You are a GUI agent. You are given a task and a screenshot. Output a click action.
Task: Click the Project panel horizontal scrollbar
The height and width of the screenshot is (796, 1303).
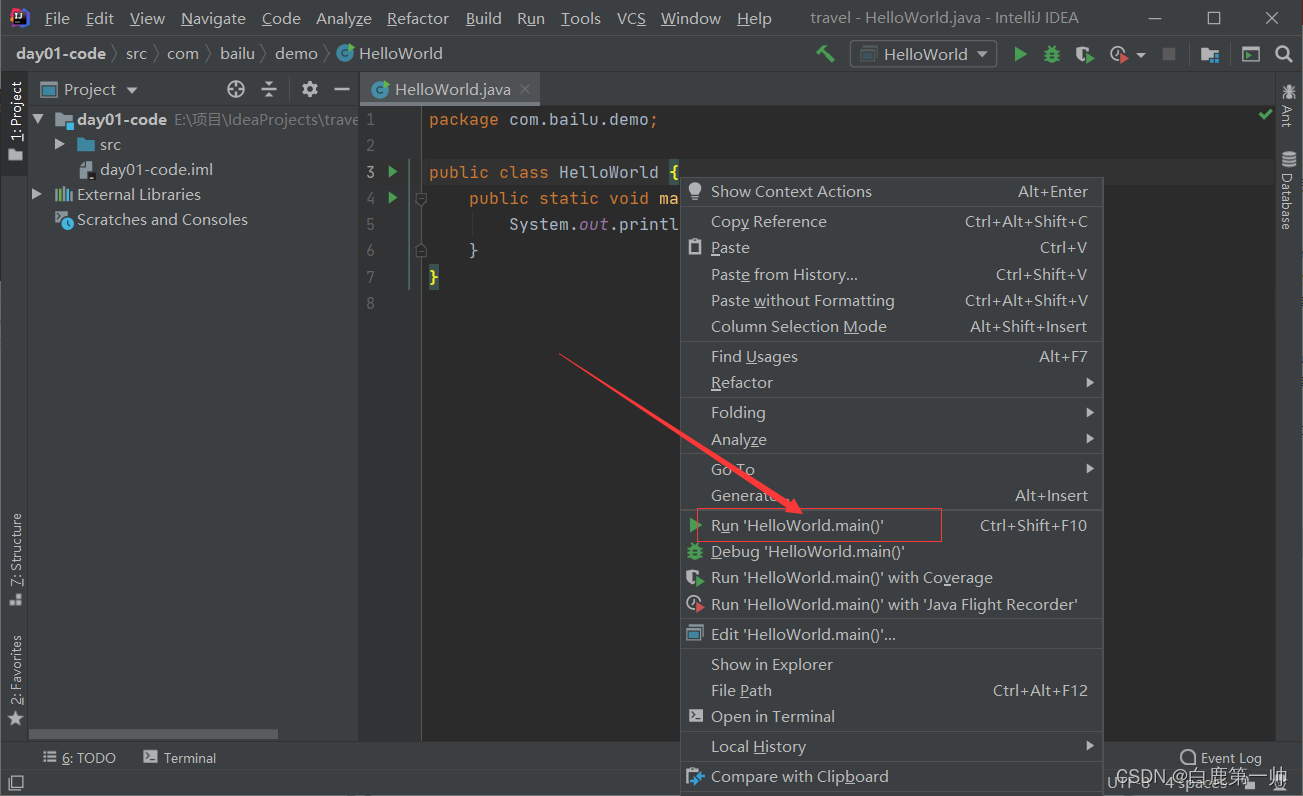click(x=153, y=734)
